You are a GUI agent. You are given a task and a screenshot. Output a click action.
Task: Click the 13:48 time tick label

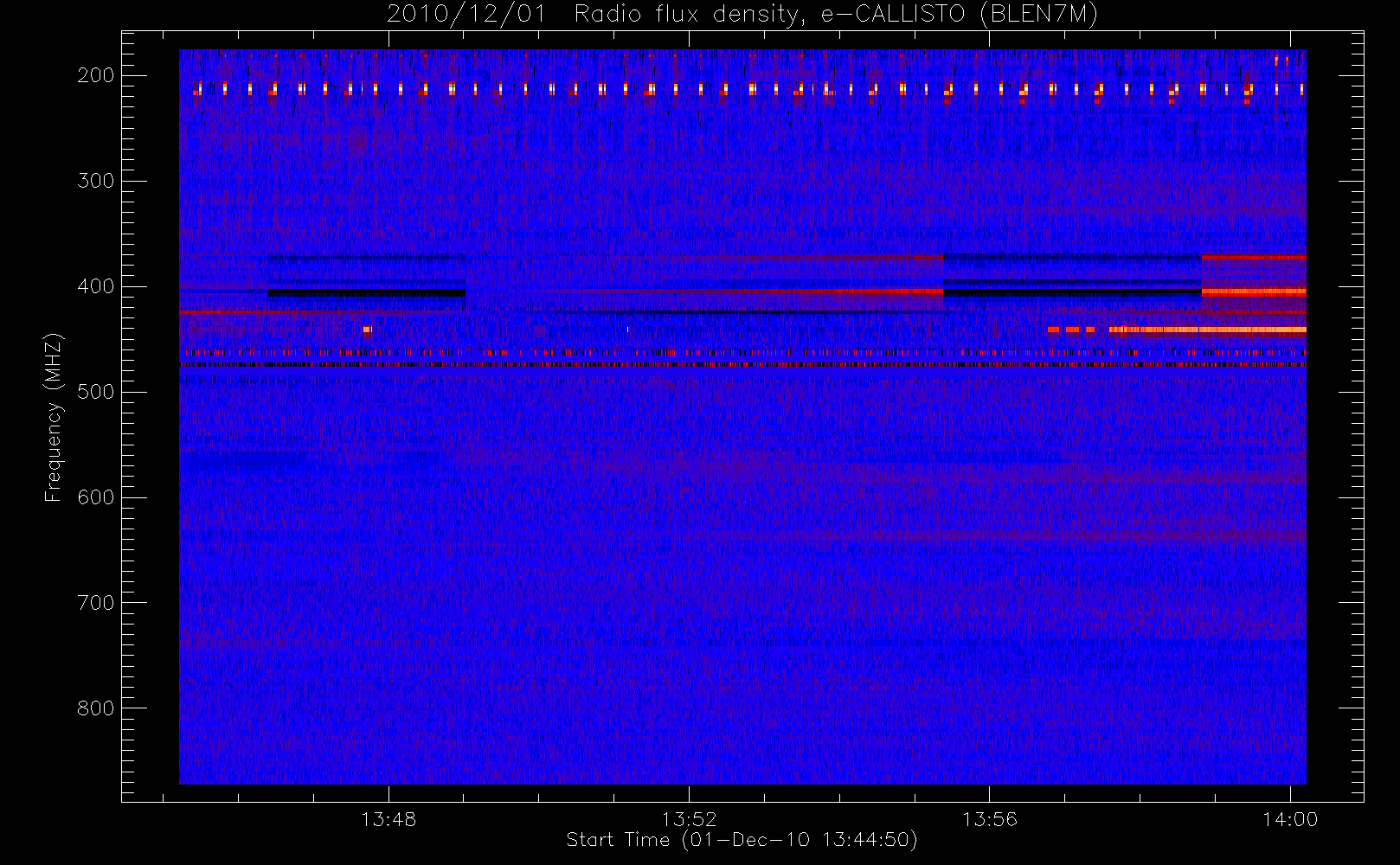(389, 818)
